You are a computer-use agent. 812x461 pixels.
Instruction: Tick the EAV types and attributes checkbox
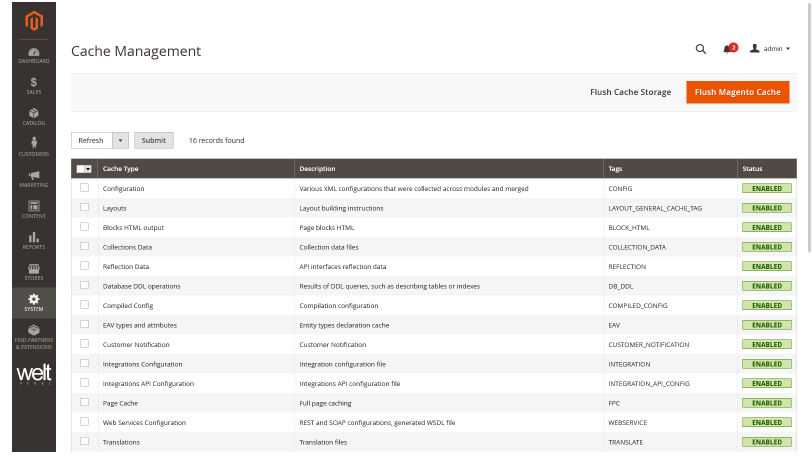click(84, 324)
